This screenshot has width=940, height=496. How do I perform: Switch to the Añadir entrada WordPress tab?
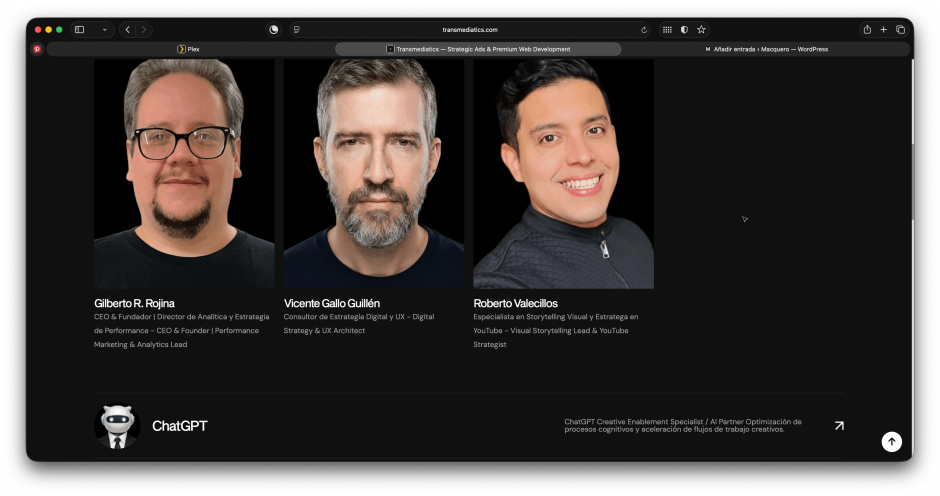pos(766,49)
